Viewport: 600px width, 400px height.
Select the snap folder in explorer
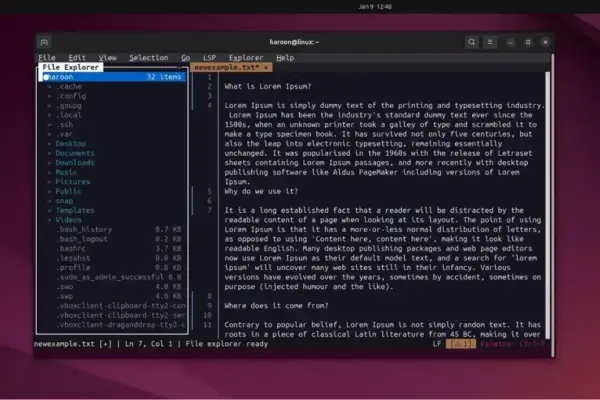[x=64, y=201]
